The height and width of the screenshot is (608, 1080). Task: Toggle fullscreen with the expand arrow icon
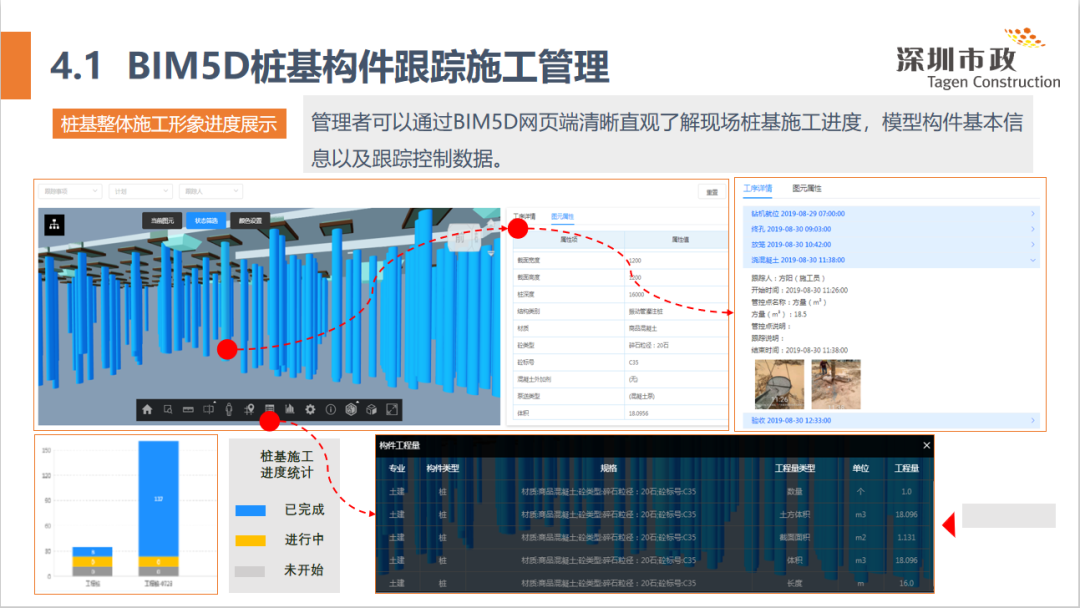tap(392, 409)
